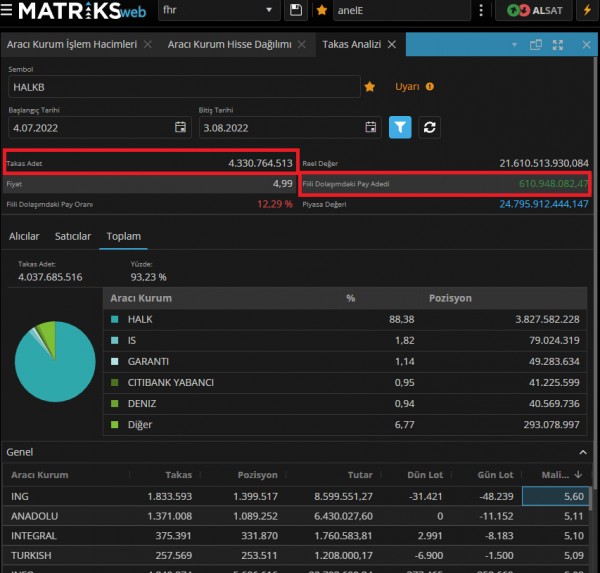Sort by Gün Lot column header

[495, 475]
